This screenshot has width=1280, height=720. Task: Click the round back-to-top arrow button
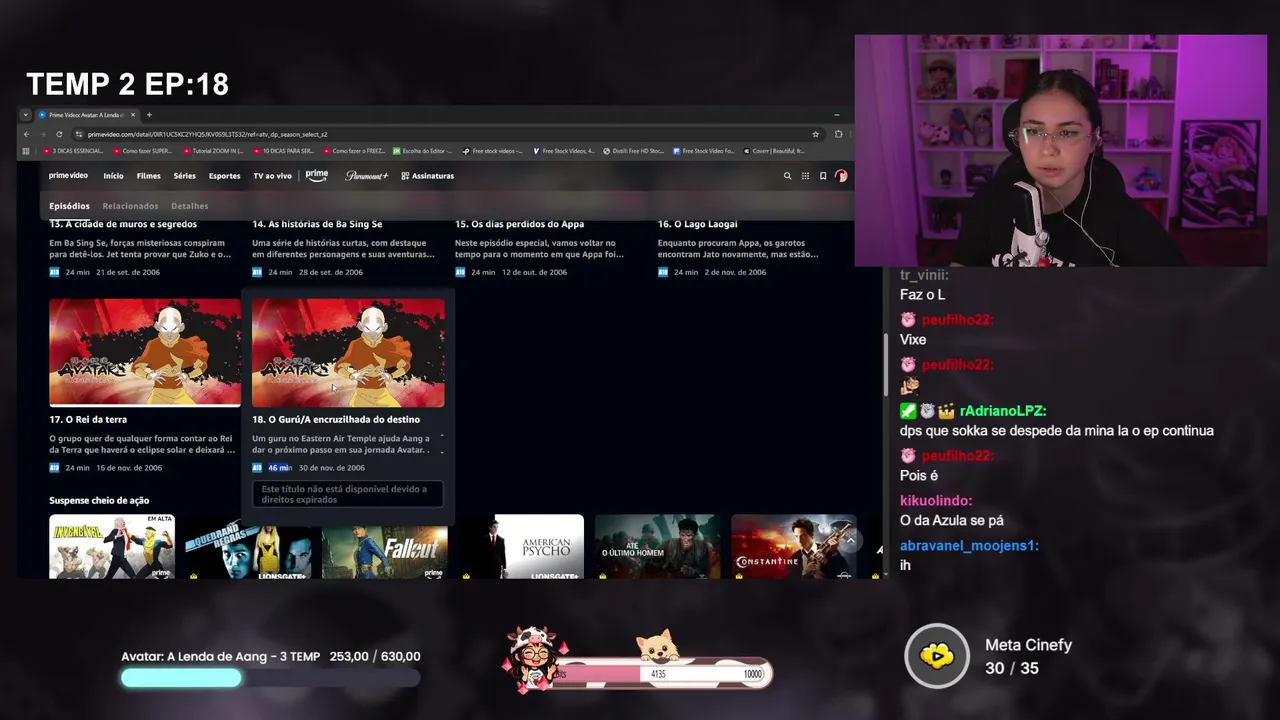850,541
